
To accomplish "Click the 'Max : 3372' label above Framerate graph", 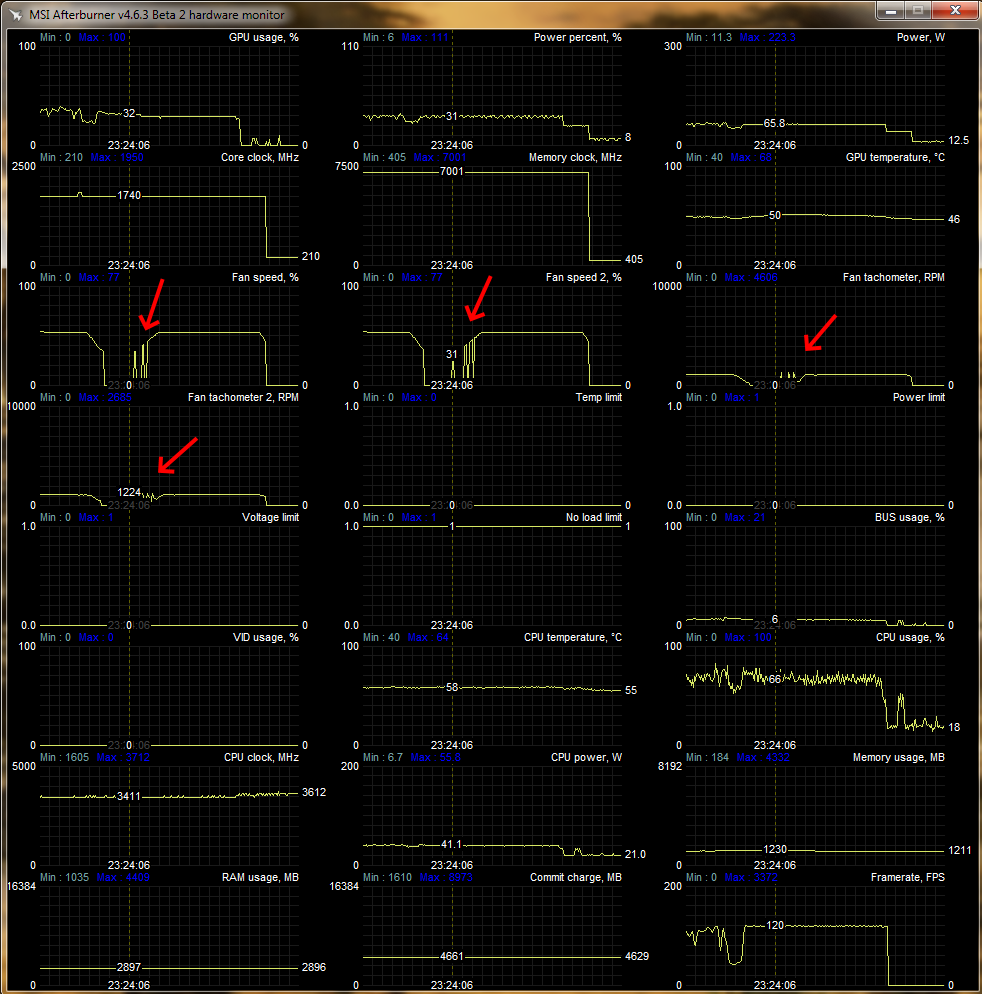I will pos(751,877).
